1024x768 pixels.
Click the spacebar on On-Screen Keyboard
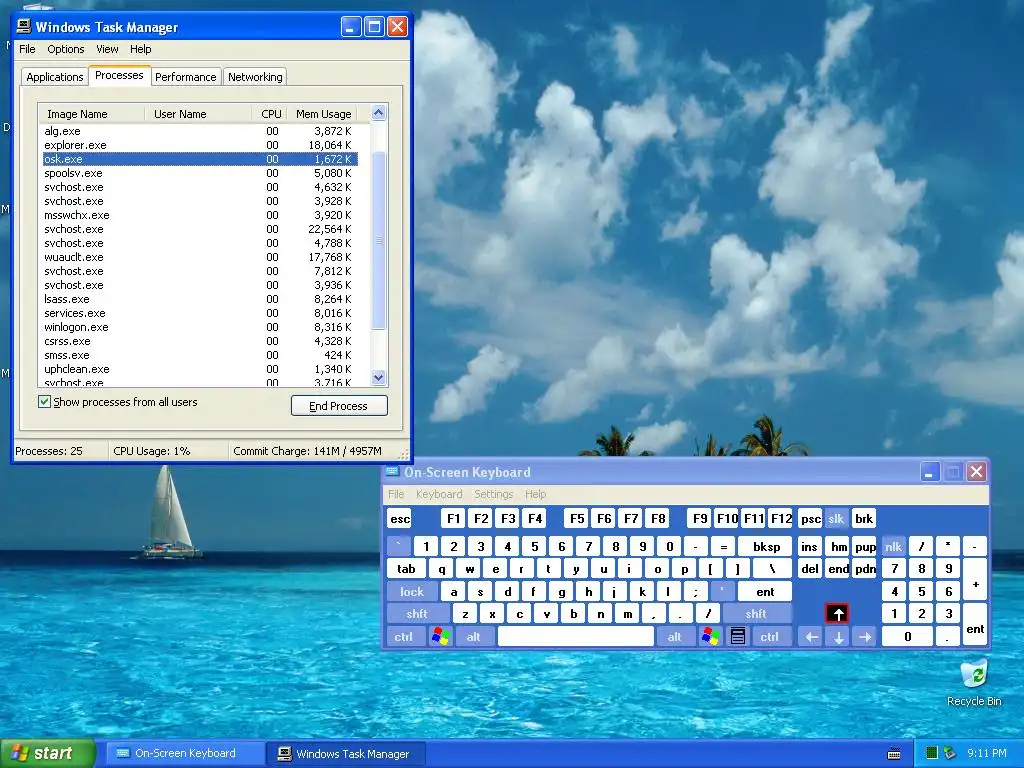(575, 636)
